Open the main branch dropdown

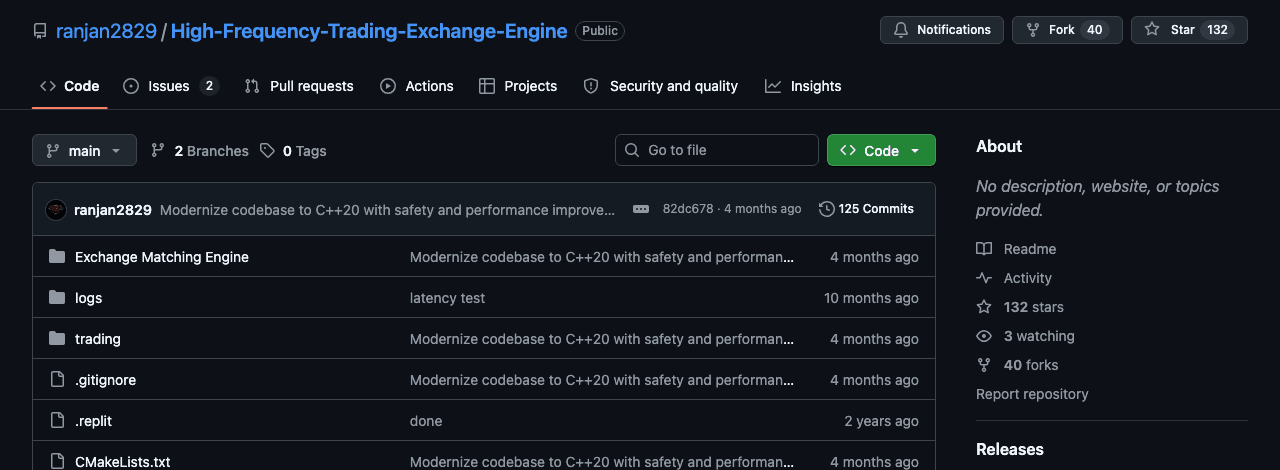(84, 150)
